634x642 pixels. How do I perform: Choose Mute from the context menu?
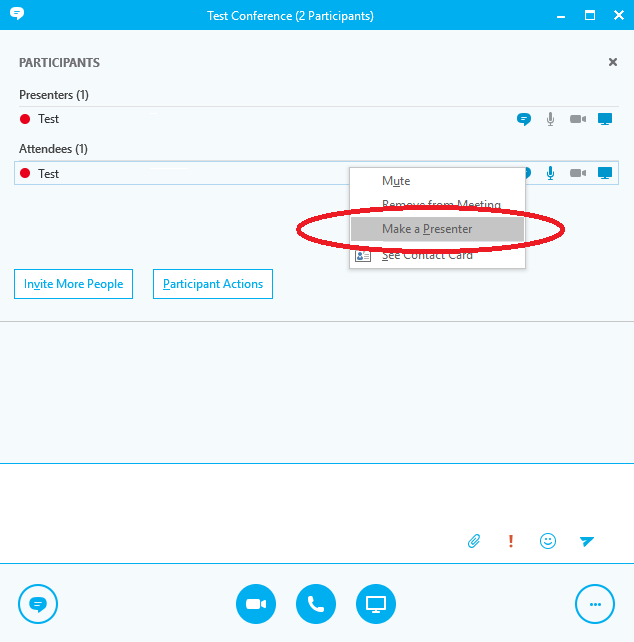[x=396, y=181]
